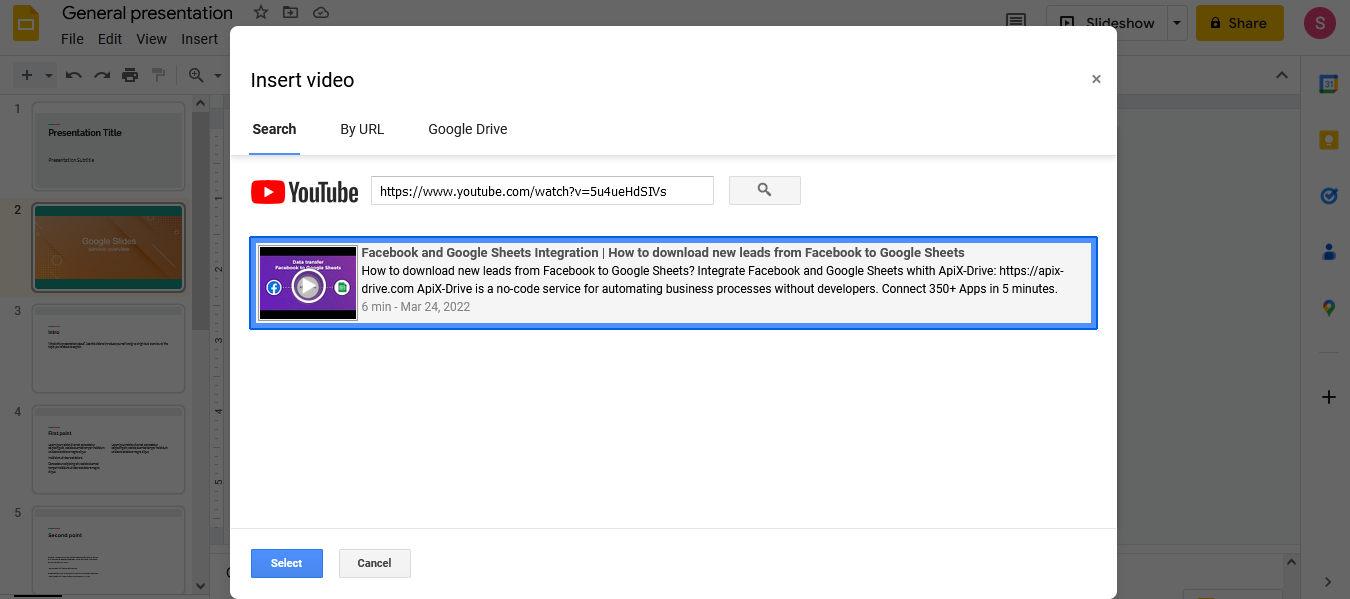Viewport: 1350px width, 599px height.
Task: Click the YouTube video URL input field
Action: 541,190
